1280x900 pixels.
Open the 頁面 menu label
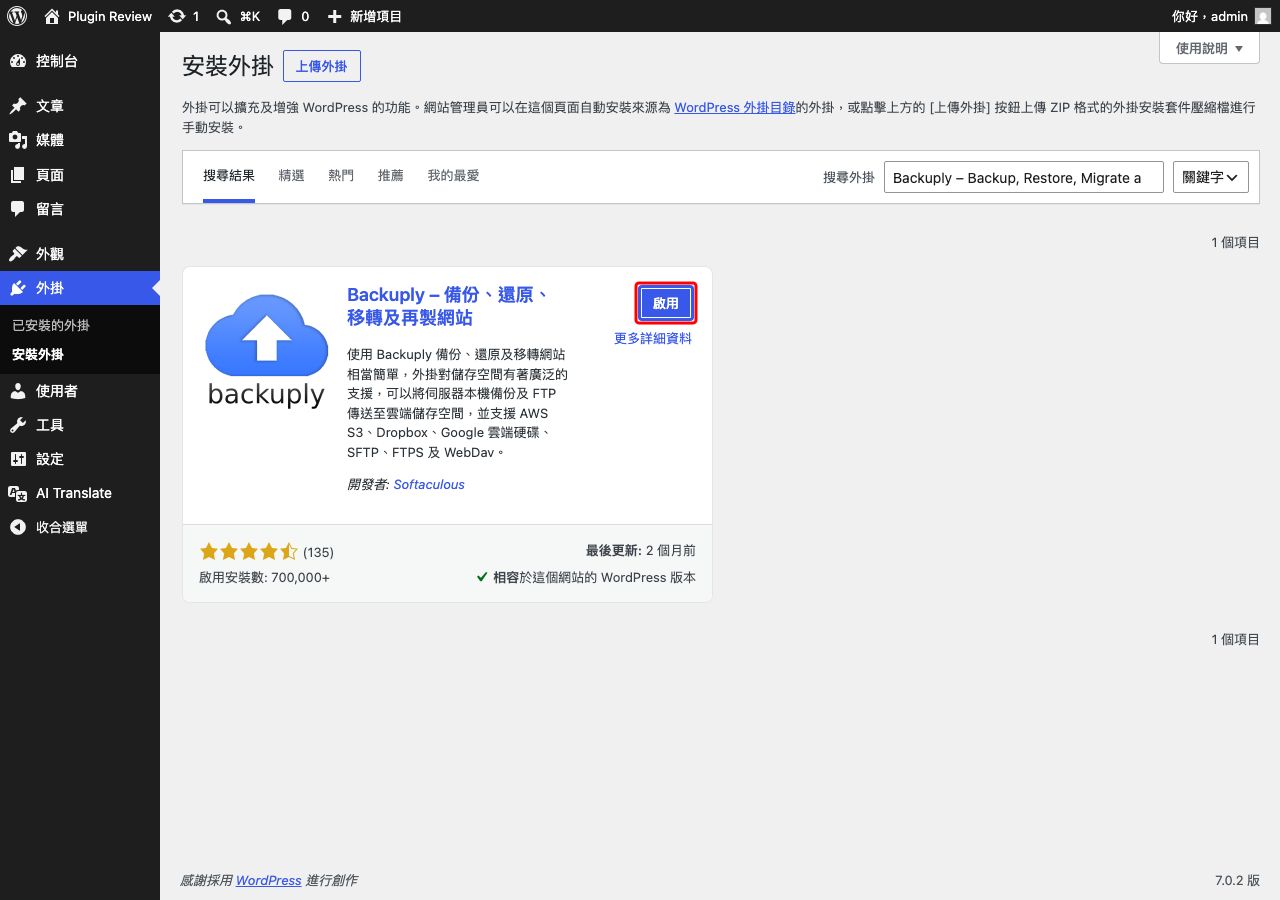coord(50,175)
